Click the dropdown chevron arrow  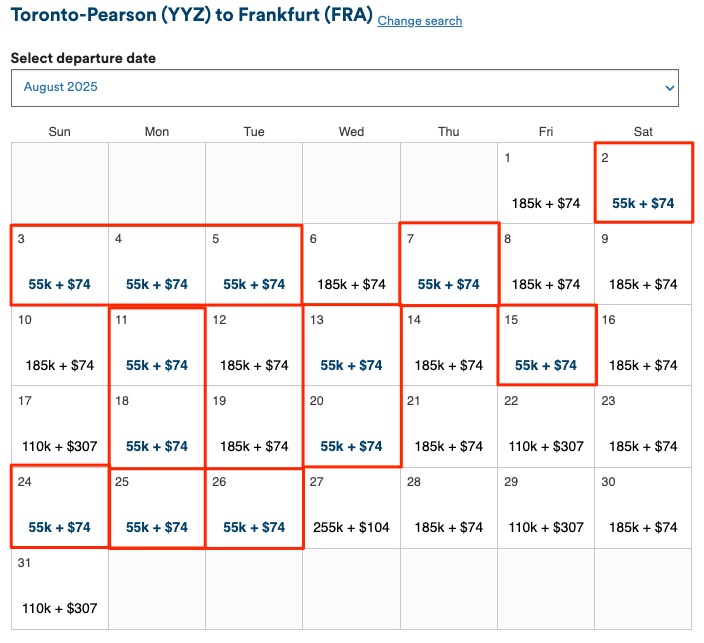click(670, 88)
